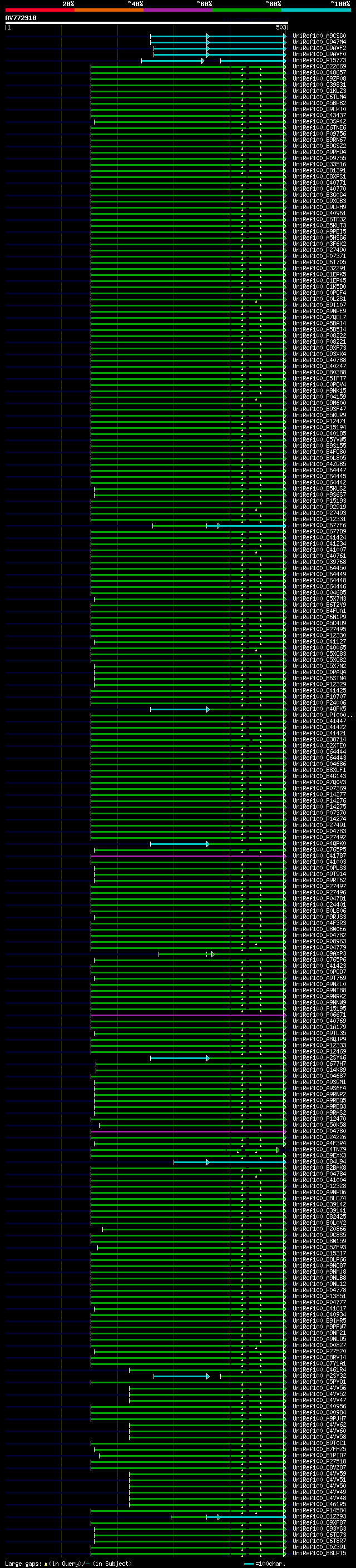This screenshot has height=1568, width=356.
Task: Select label UniRef100_Q41127
Action: [x=319, y=641]
